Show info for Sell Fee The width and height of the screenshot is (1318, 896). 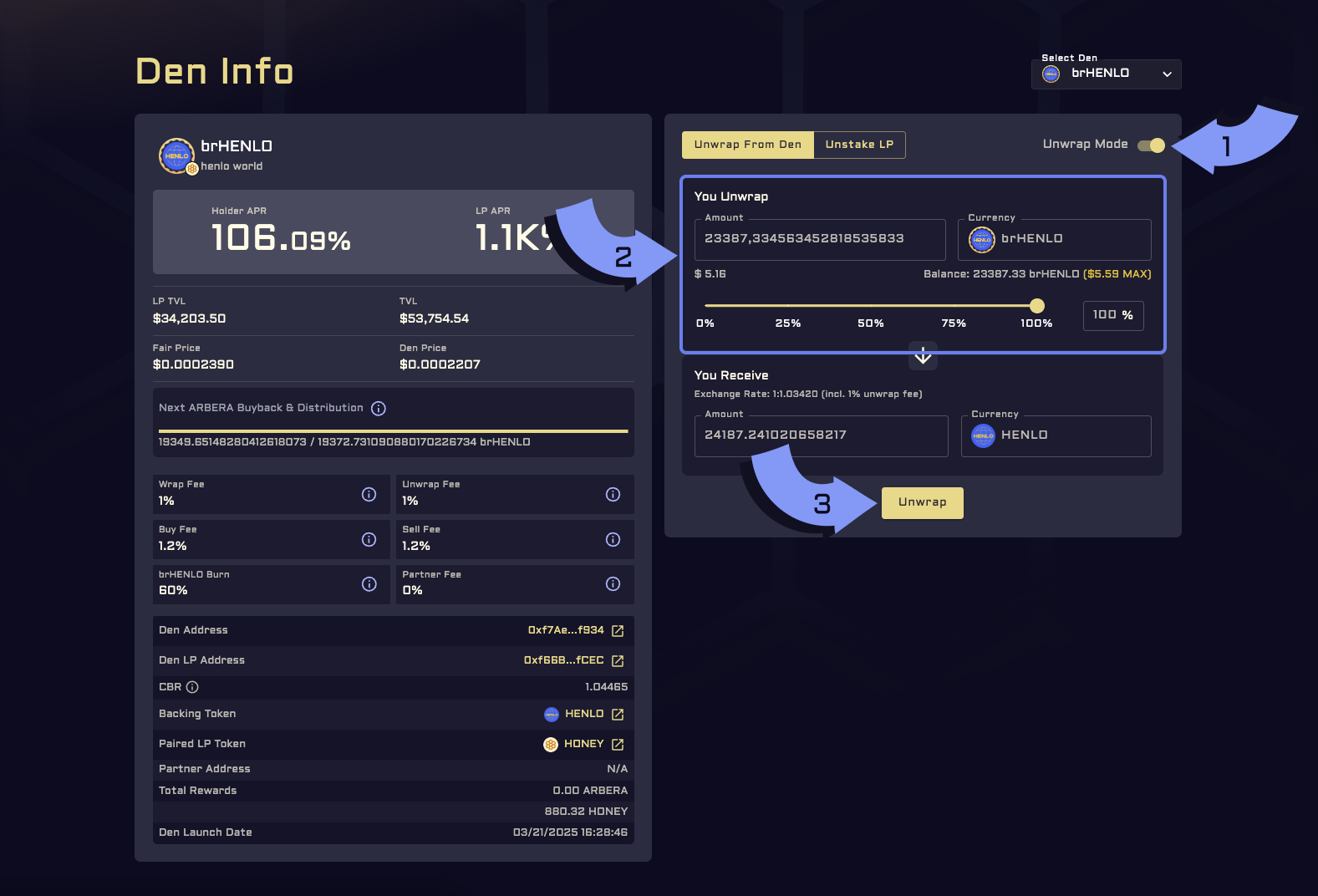613,539
